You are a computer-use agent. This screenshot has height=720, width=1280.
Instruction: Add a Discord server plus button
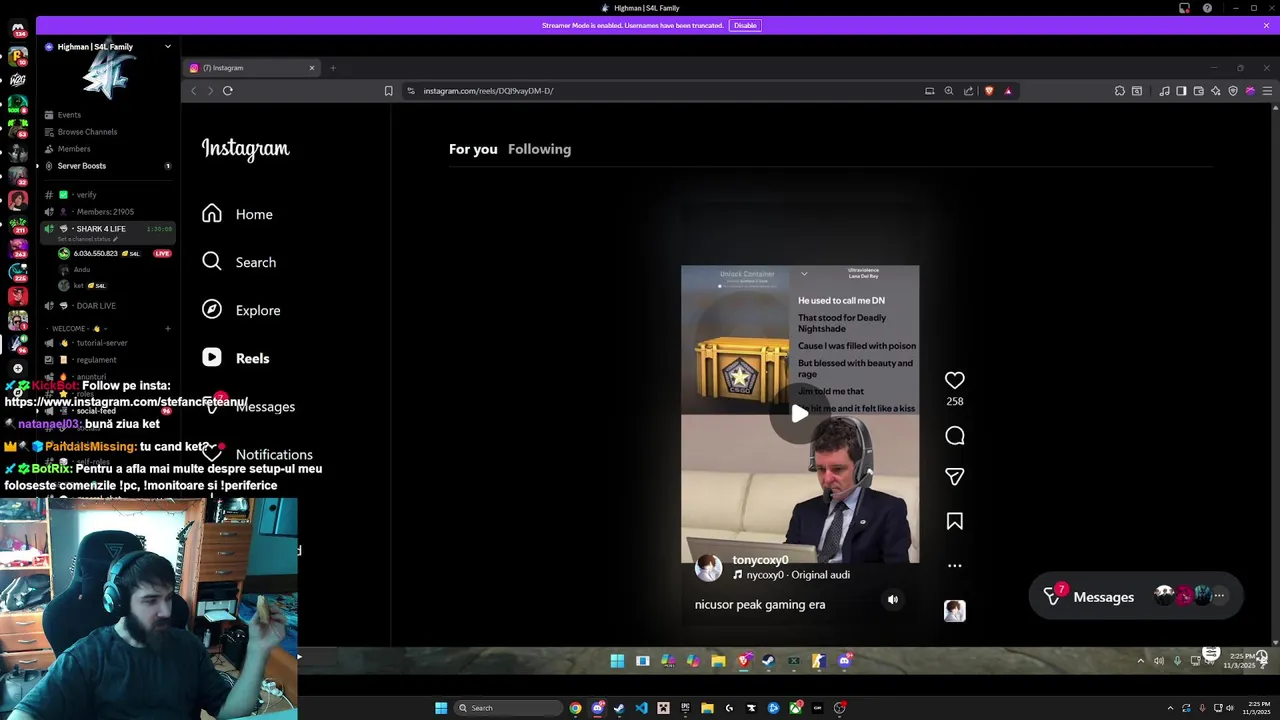17,368
